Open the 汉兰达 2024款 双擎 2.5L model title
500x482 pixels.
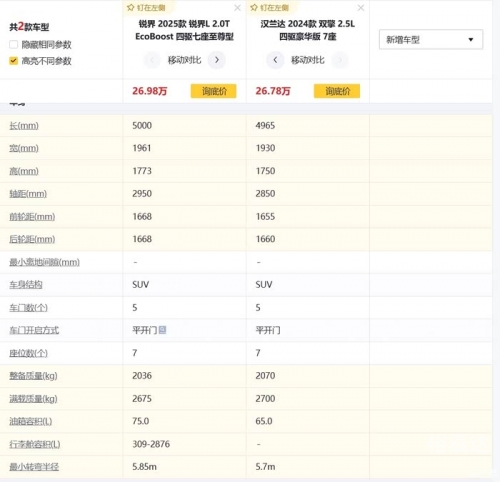click(308, 30)
